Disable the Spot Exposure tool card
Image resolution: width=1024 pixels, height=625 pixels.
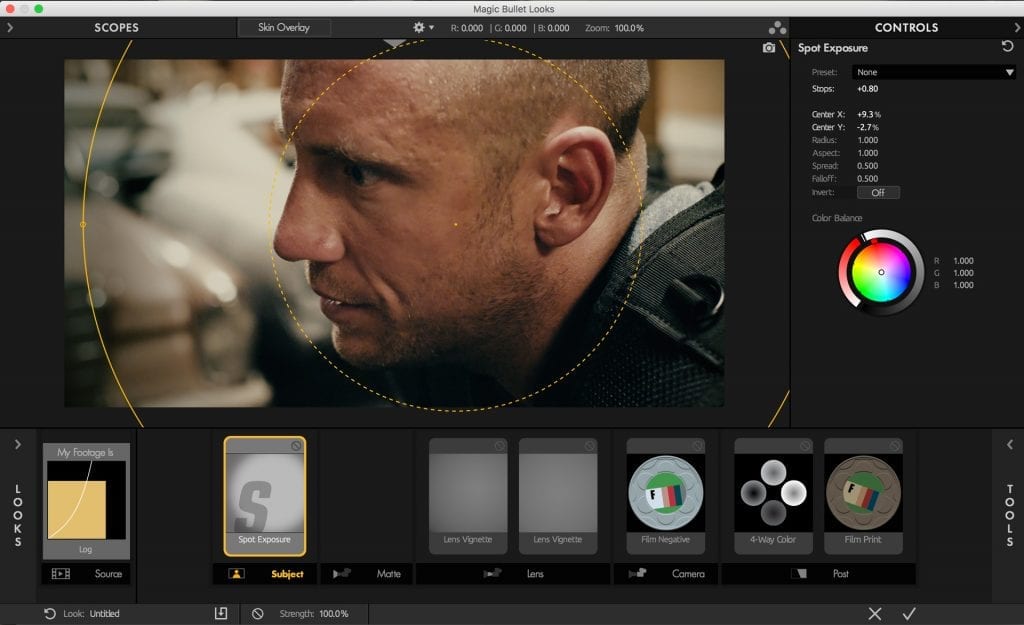click(x=296, y=446)
